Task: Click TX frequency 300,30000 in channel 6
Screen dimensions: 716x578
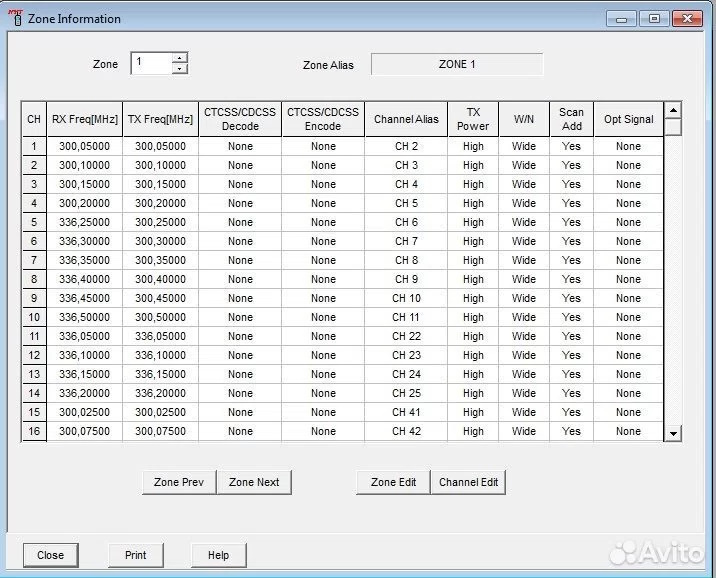Action: 160,241
